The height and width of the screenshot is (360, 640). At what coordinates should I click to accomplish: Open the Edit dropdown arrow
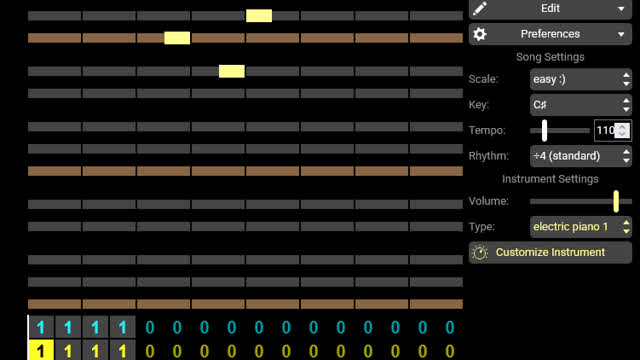point(621,9)
